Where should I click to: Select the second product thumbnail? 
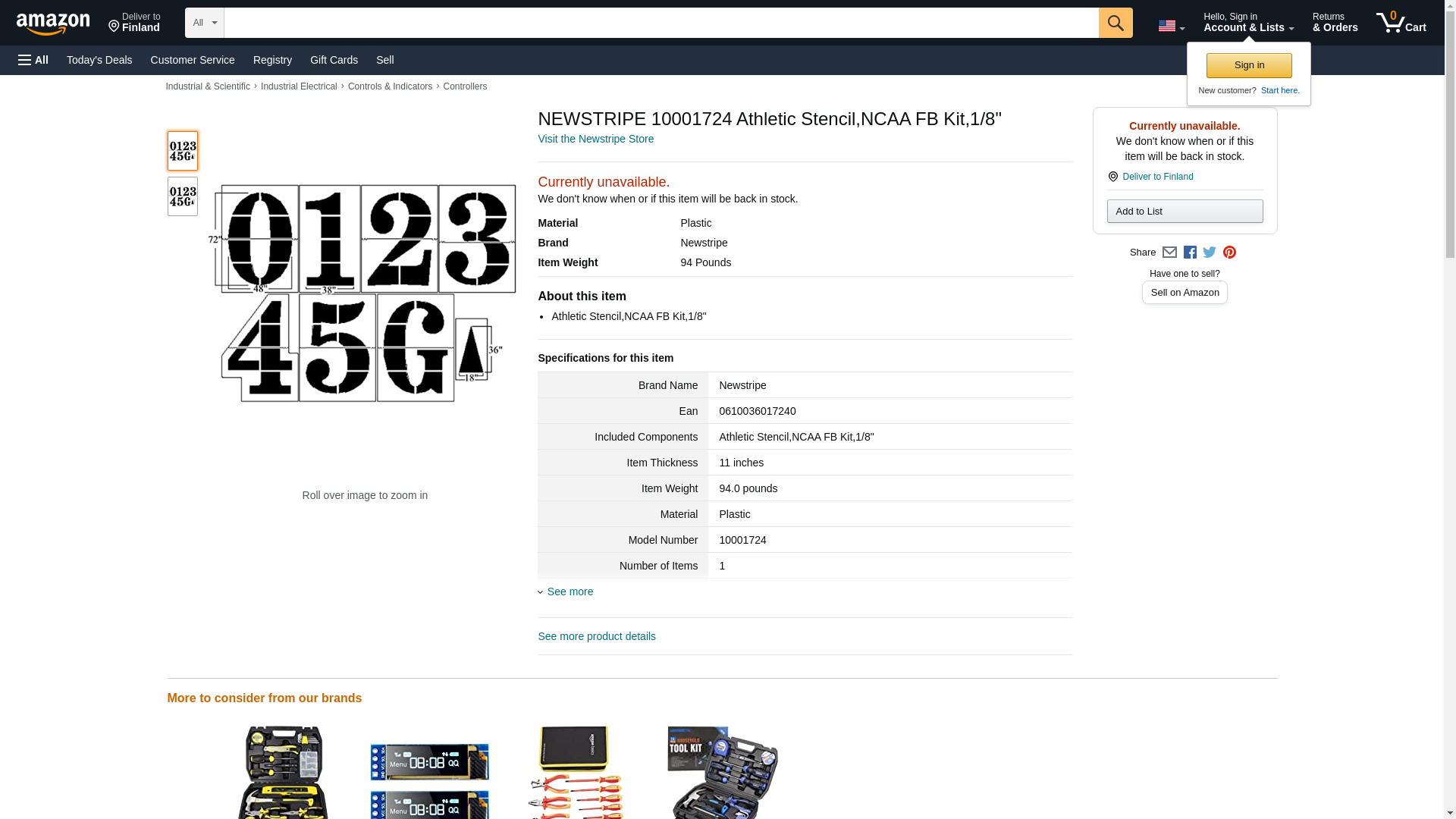pyautogui.click(x=182, y=196)
